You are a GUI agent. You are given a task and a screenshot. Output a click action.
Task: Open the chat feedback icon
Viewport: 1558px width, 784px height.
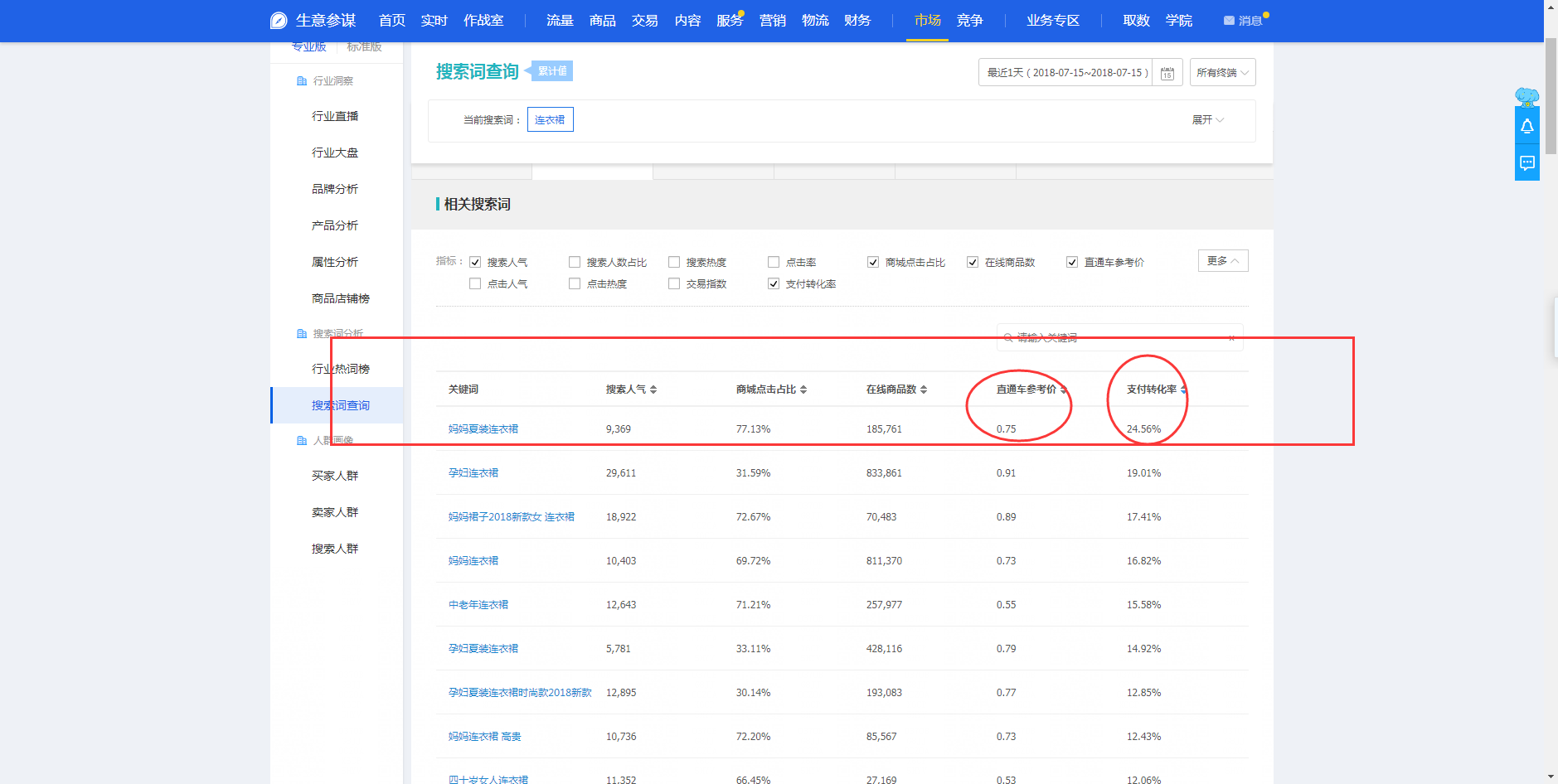tap(1527, 162)
